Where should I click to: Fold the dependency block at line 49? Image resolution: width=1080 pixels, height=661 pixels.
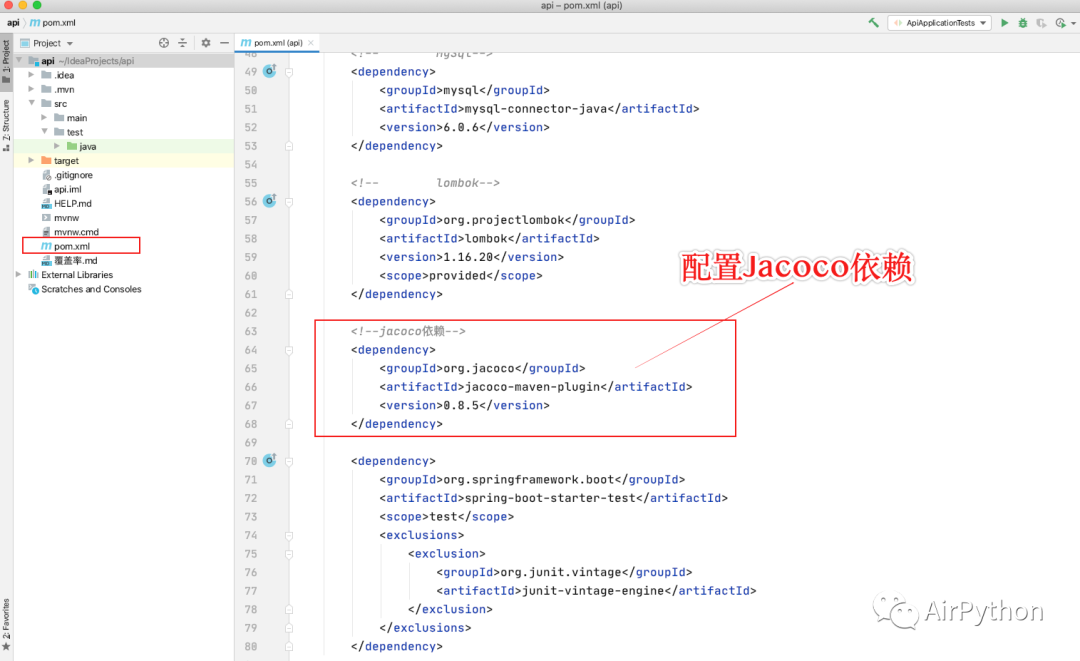click(289, 72)
